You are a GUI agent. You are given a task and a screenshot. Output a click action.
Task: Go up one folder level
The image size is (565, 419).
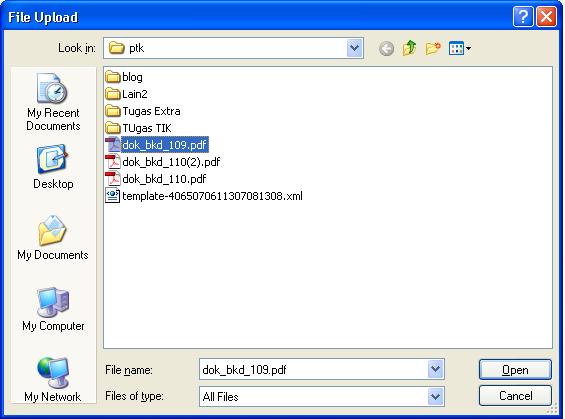tap(409, 48)
